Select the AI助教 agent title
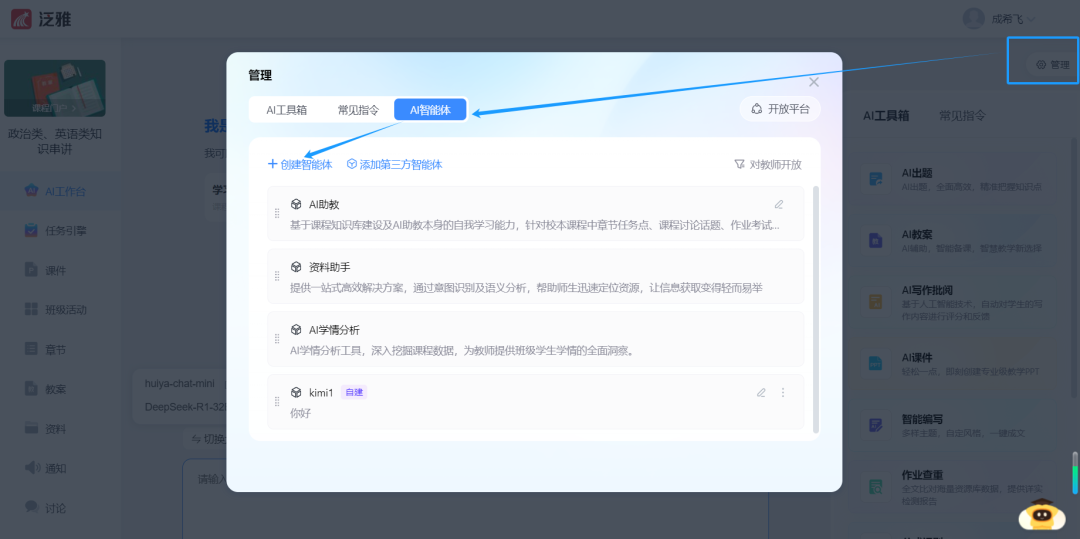 324,204
